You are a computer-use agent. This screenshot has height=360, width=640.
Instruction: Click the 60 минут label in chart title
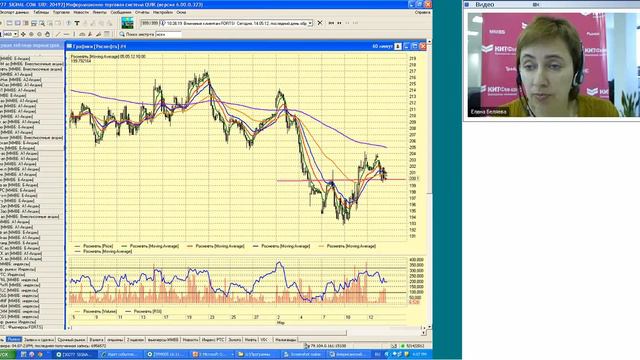pyautogui.click(x=382, y=47)
